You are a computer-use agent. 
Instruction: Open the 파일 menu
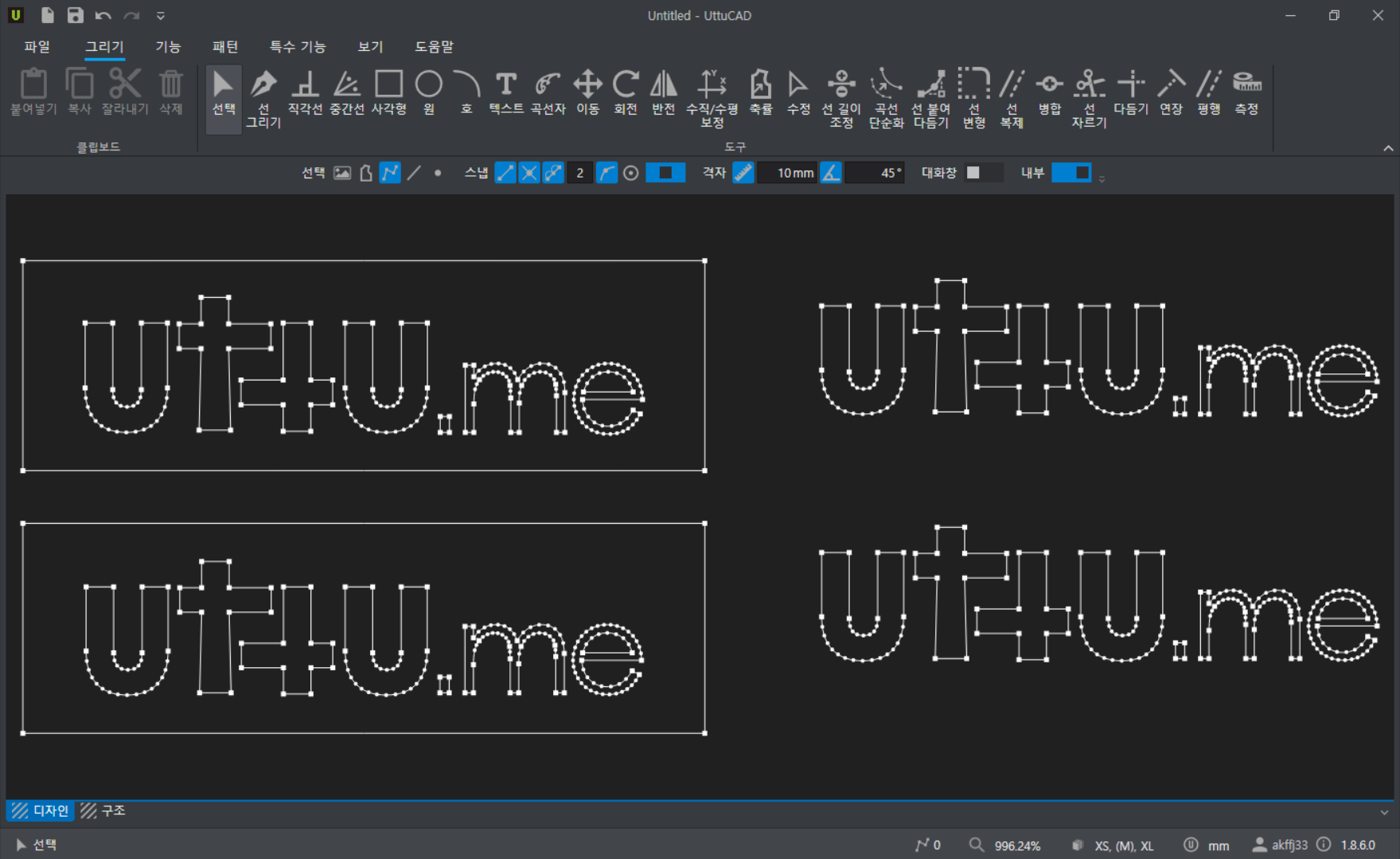[37, 47]
